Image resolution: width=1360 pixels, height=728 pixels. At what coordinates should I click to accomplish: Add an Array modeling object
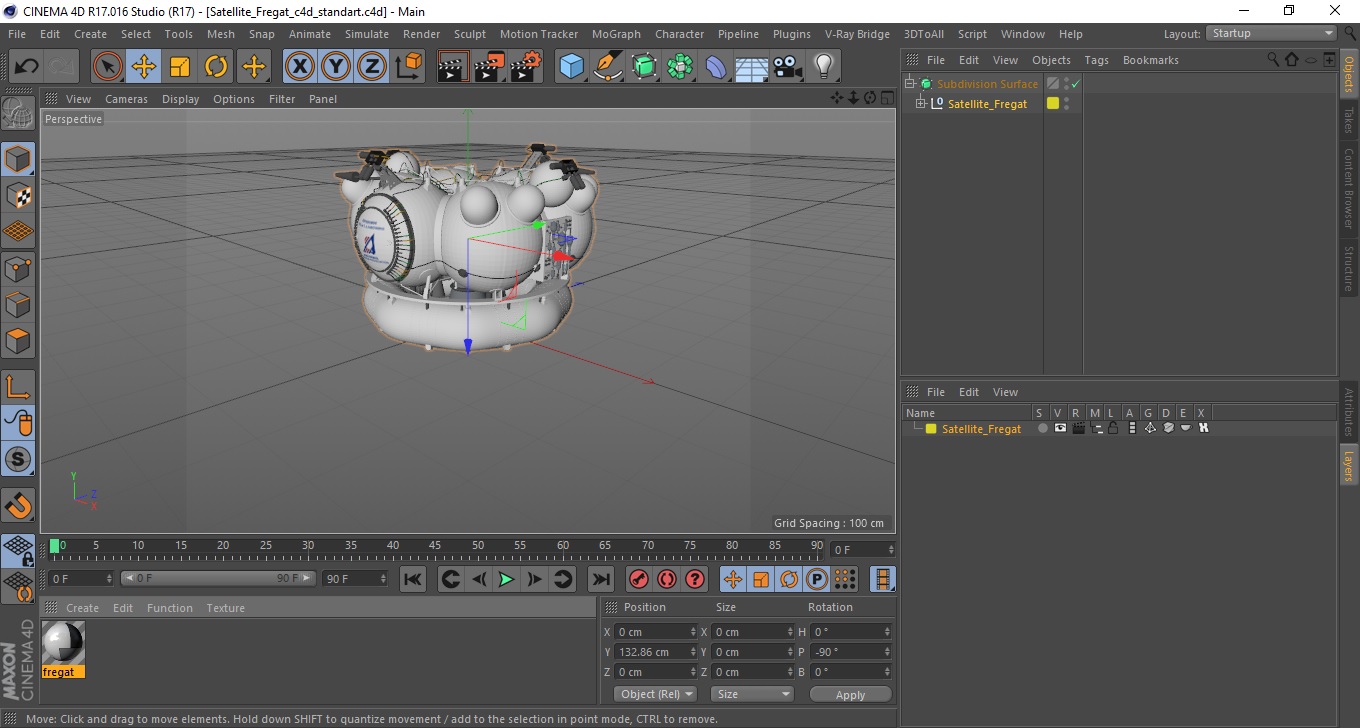tap(680, 67)
